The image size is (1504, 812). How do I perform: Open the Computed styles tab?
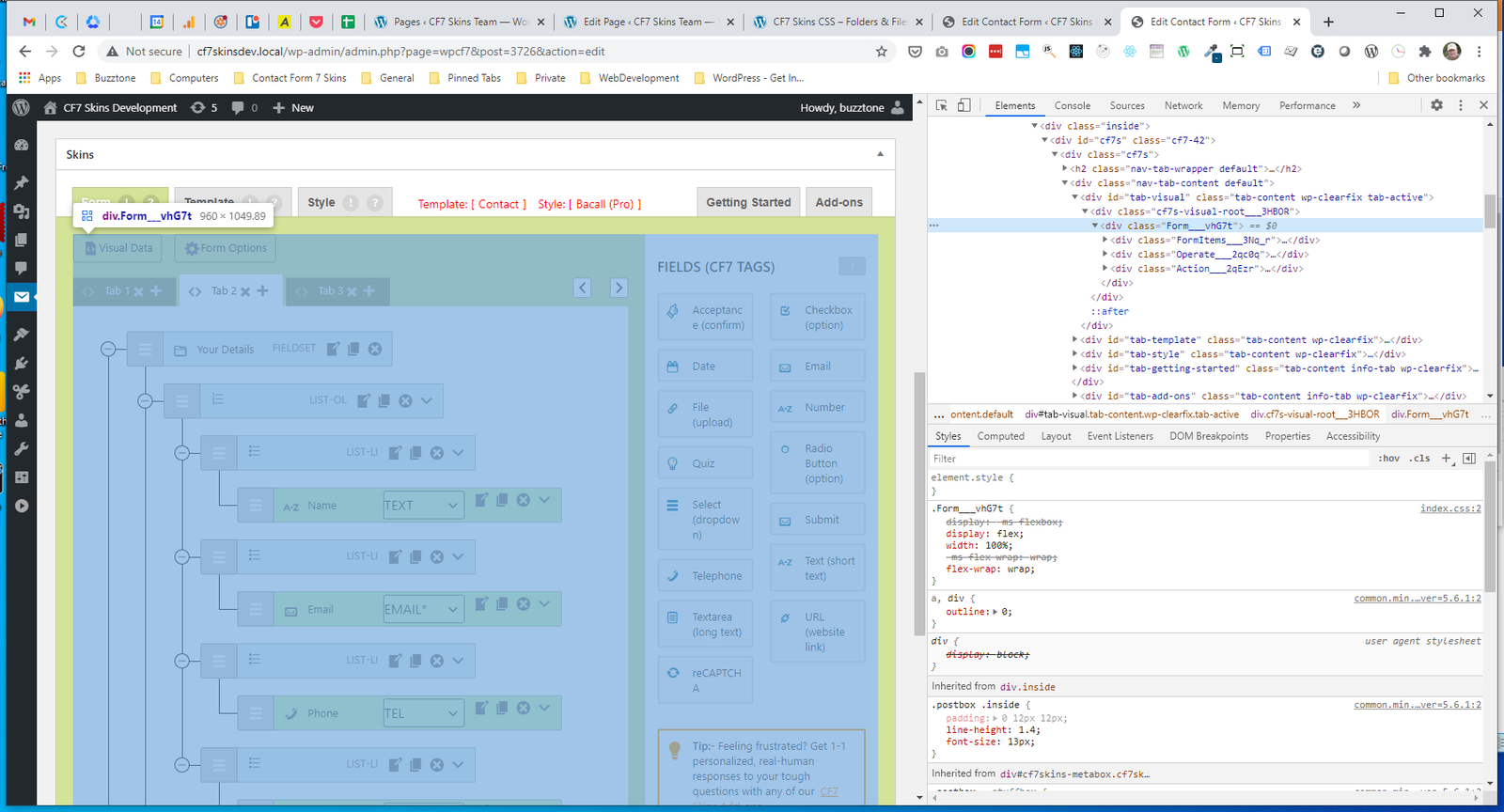tap(1000, 436)
